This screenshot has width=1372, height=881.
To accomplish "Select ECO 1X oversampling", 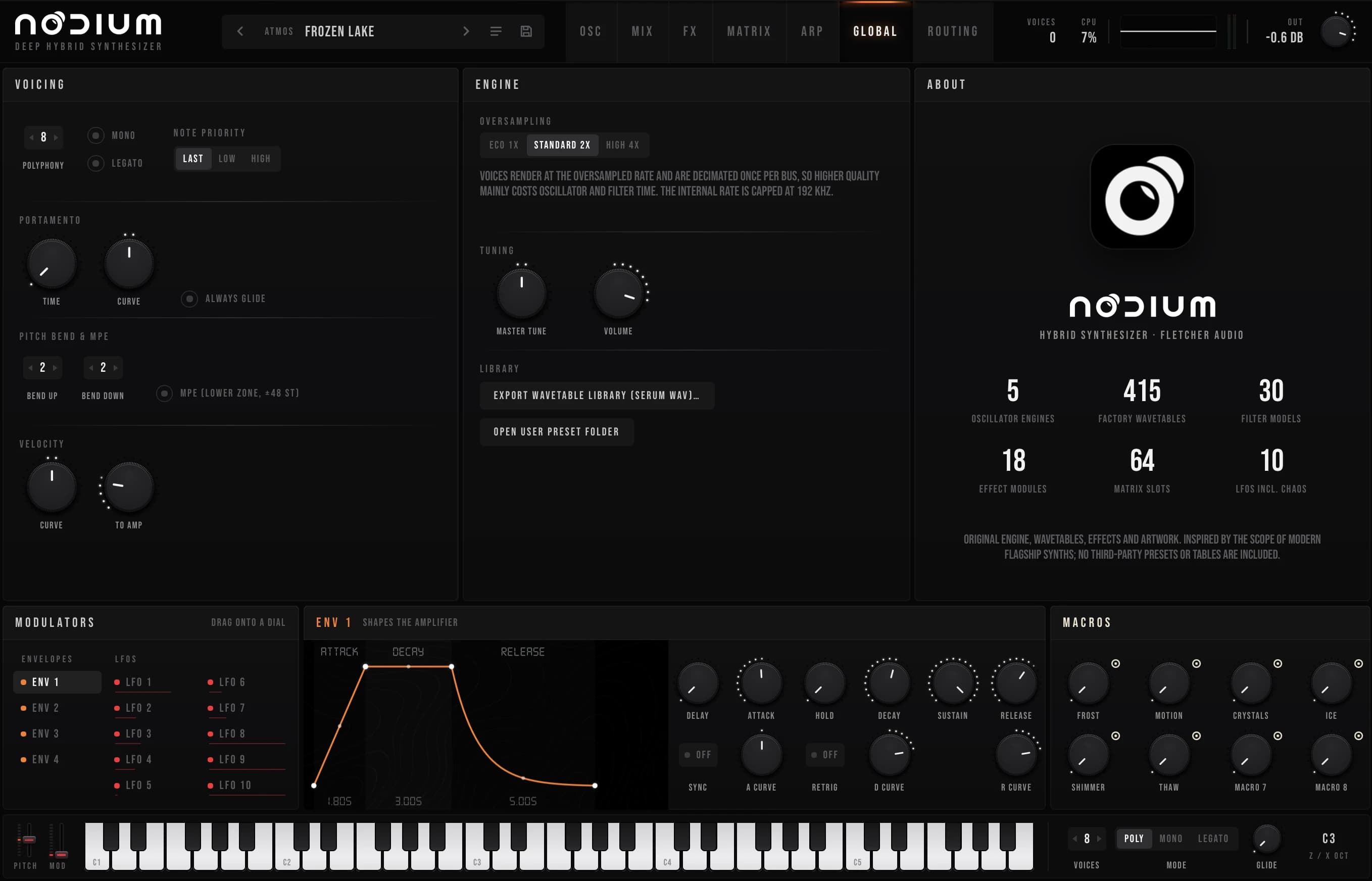I will 504,145.
